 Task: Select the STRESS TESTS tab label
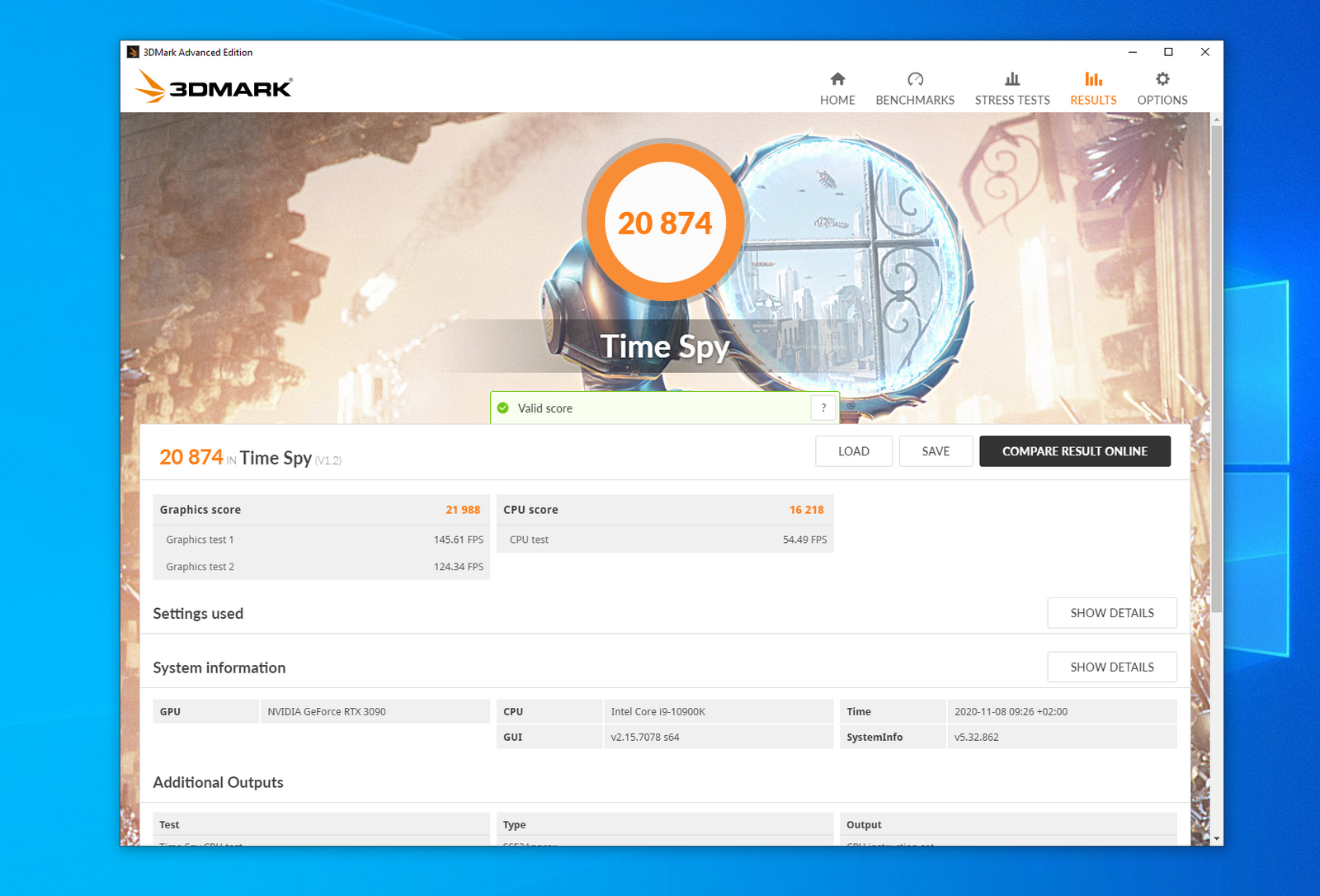1012,100
